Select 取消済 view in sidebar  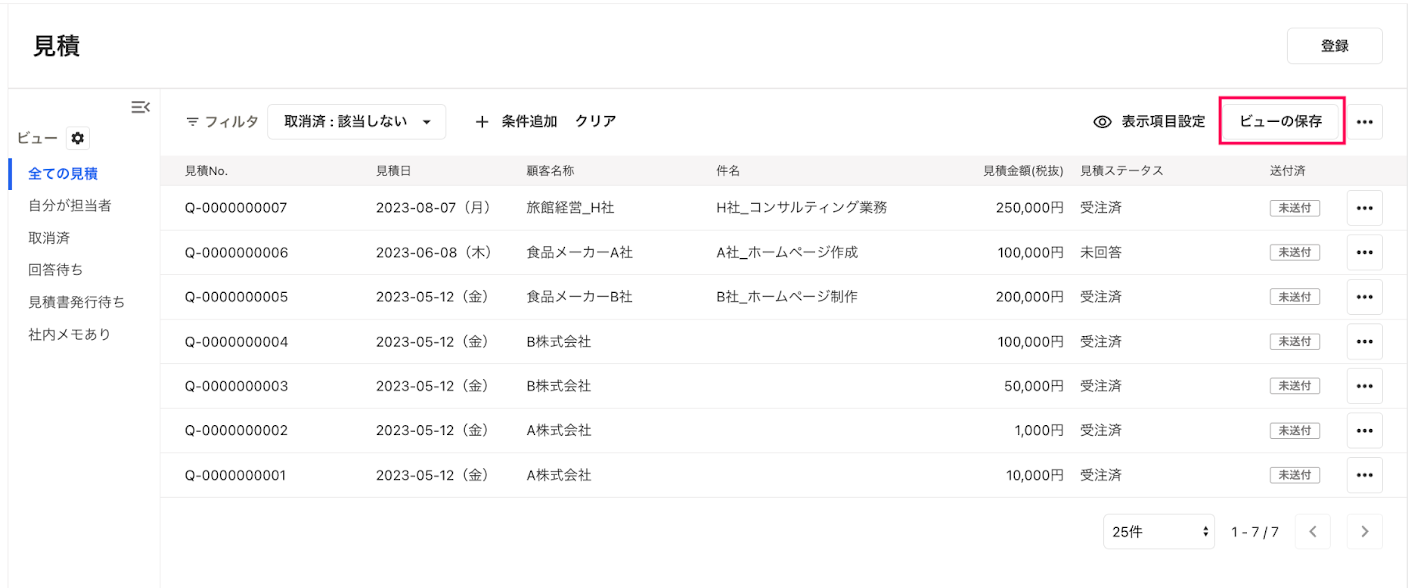click(x=49, y=238)
